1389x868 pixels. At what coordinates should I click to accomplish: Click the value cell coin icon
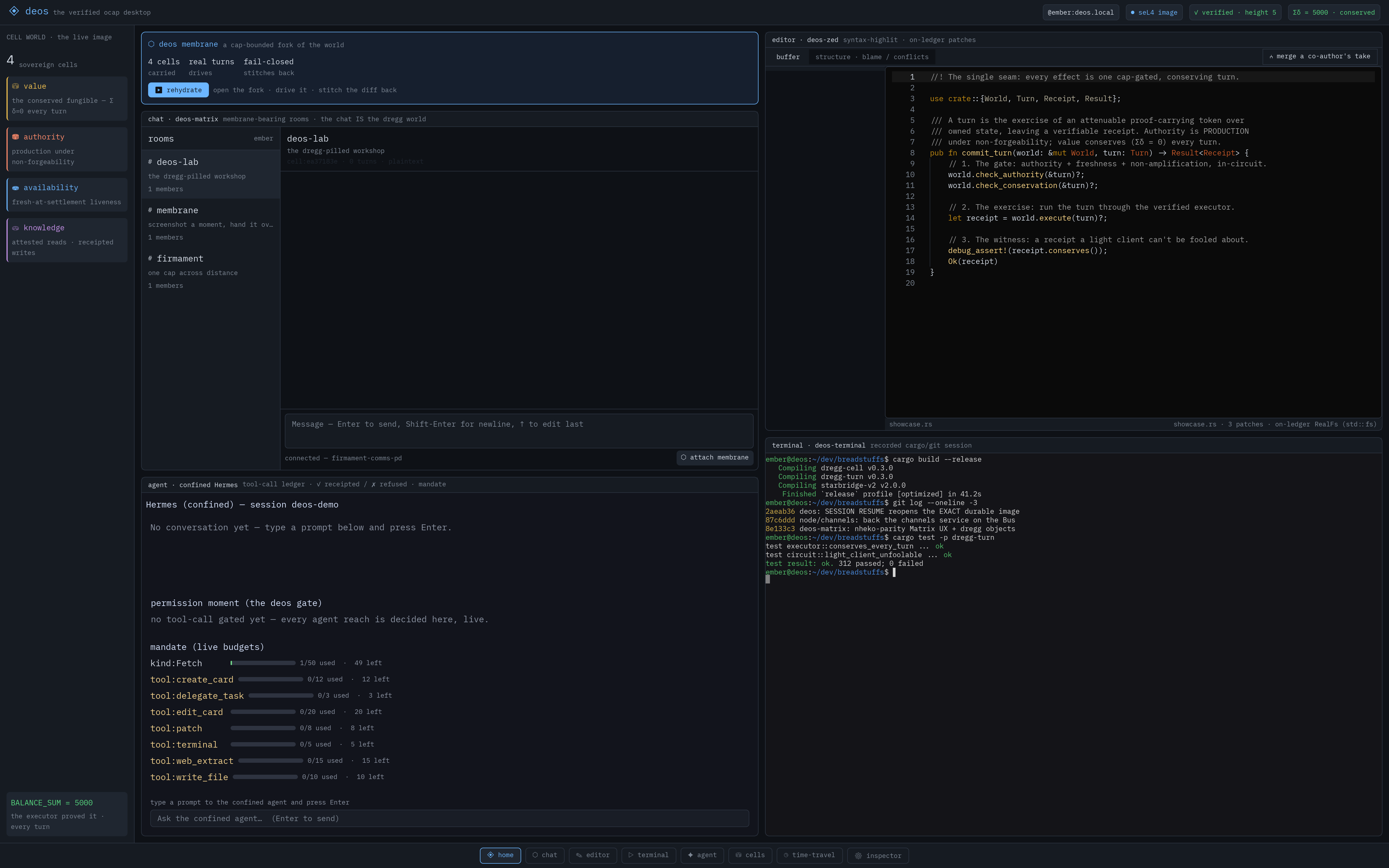point(15,86)
